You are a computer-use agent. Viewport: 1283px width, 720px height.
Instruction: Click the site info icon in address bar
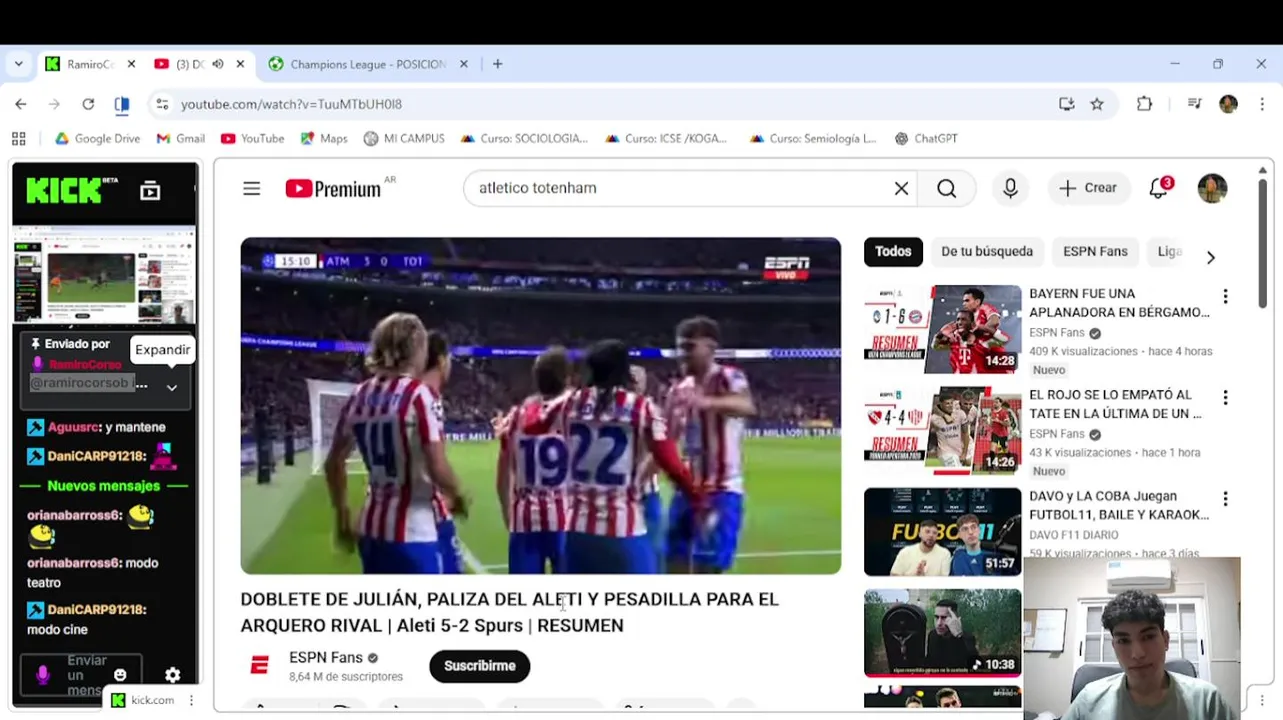162,104
